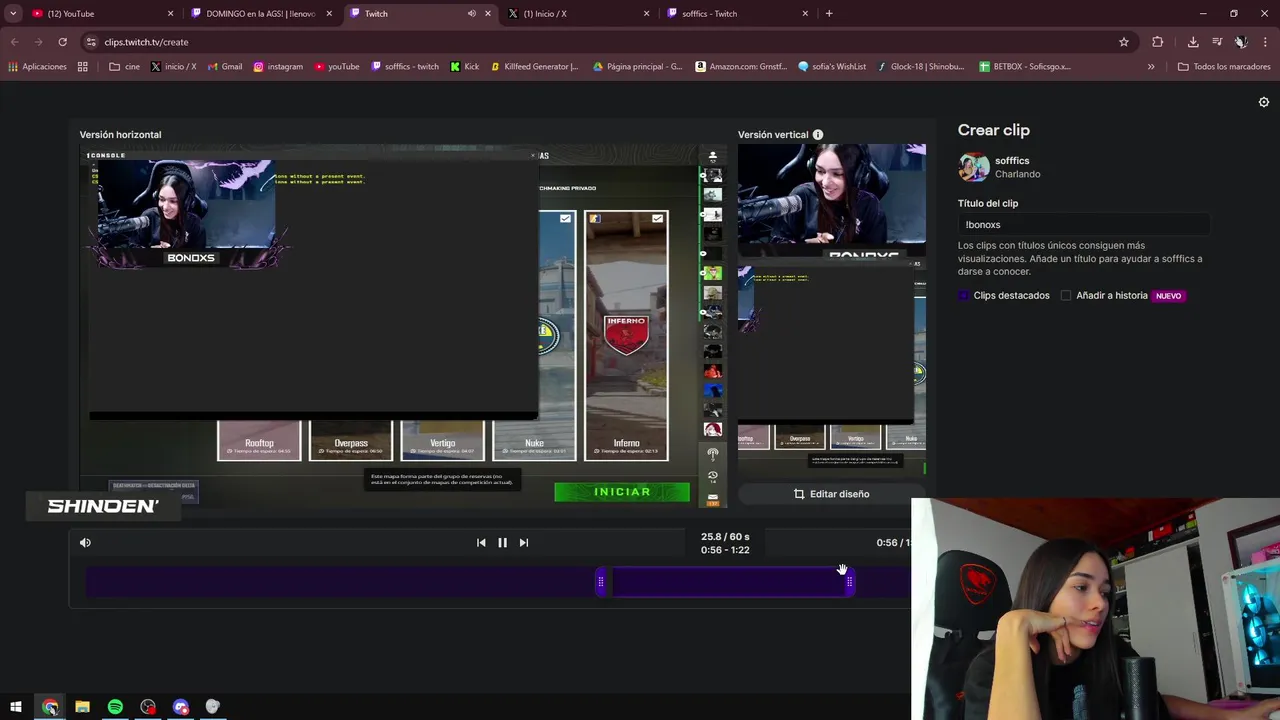Open sofffics - twitch bookmark

405,67
